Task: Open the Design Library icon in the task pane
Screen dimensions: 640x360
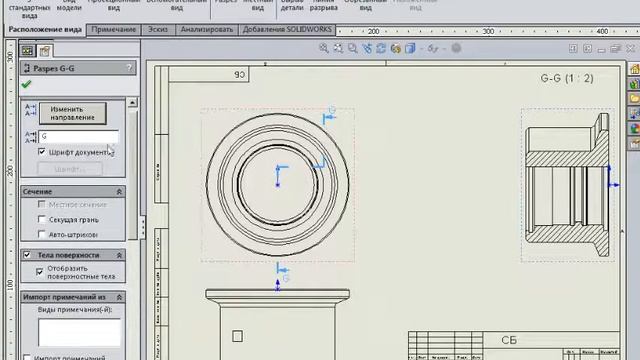Action: pos(634,84)
